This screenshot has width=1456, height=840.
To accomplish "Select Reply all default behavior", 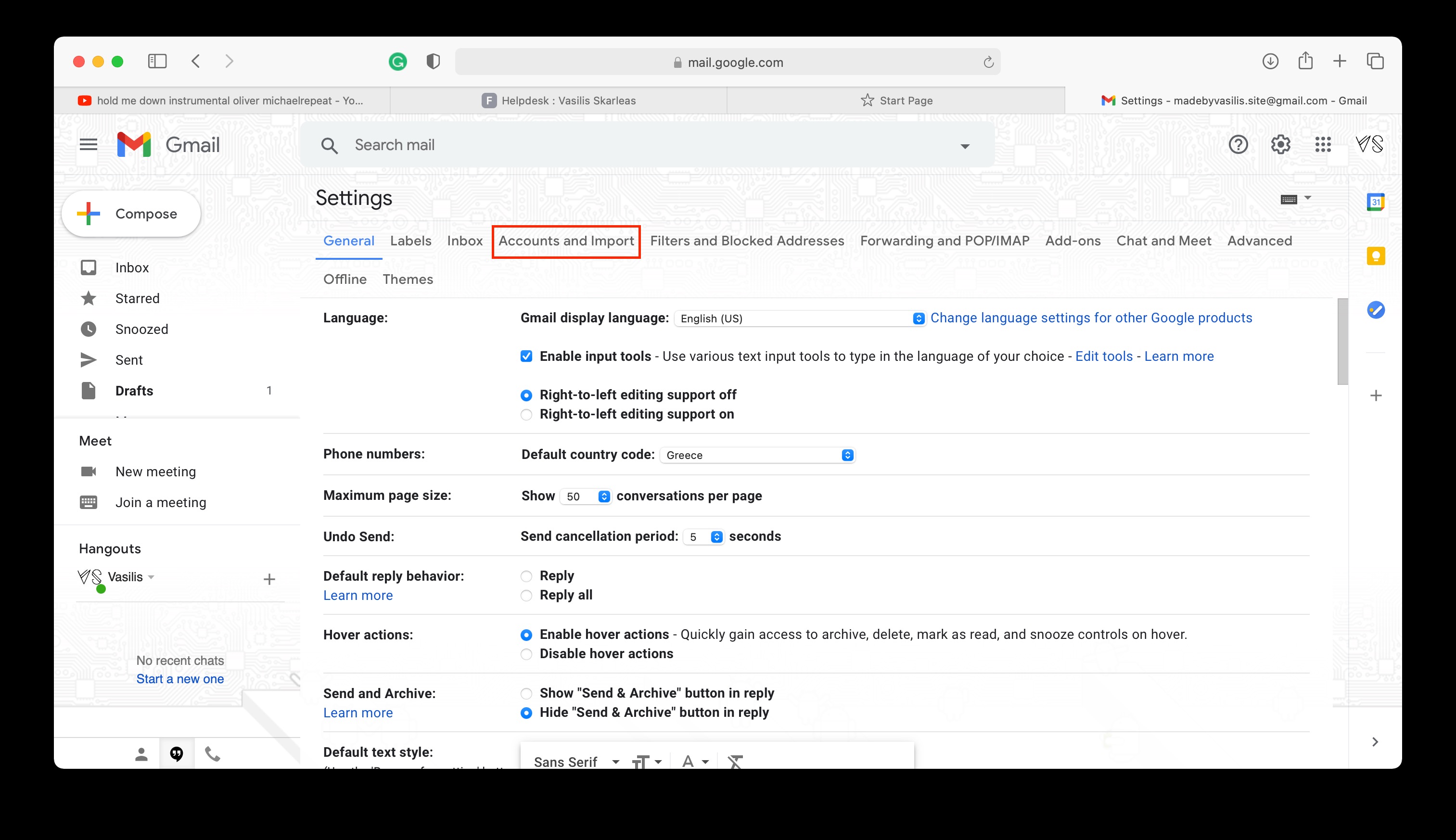I will pos(526,596).
